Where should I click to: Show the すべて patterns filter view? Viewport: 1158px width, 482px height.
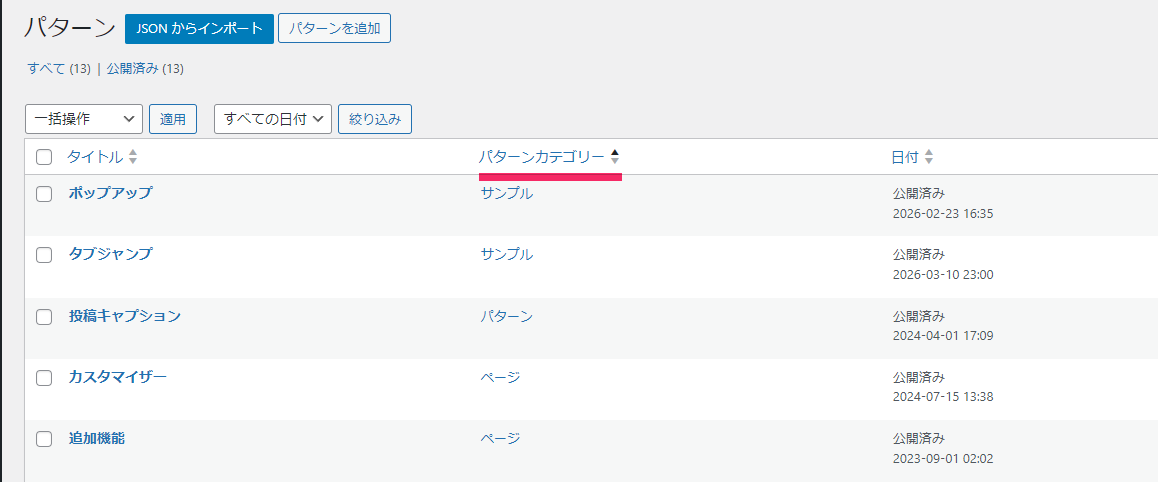[x=46, y=69]
